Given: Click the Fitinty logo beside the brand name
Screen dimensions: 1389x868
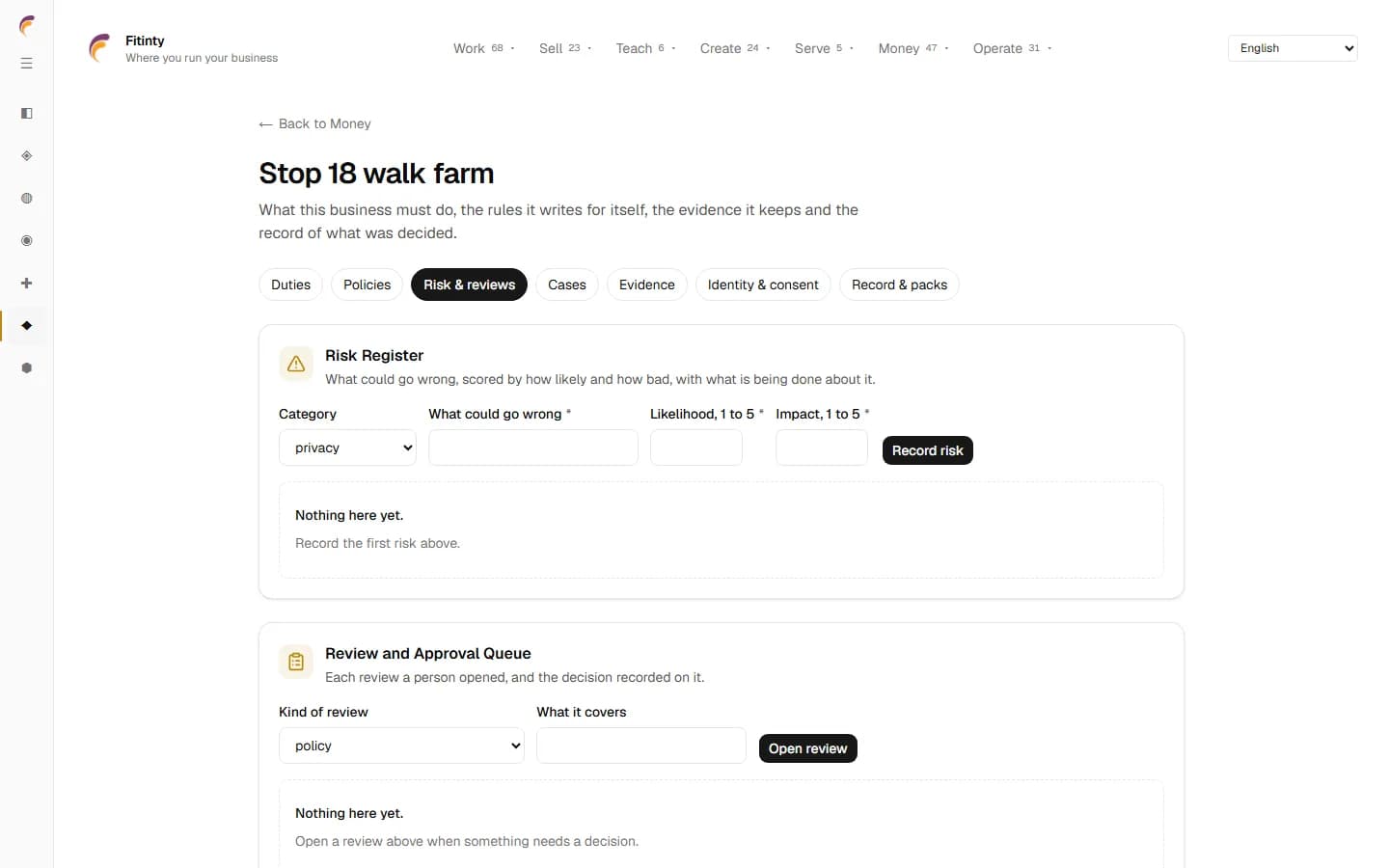Looking at the screenshot, I should click(x=99, y=48).
